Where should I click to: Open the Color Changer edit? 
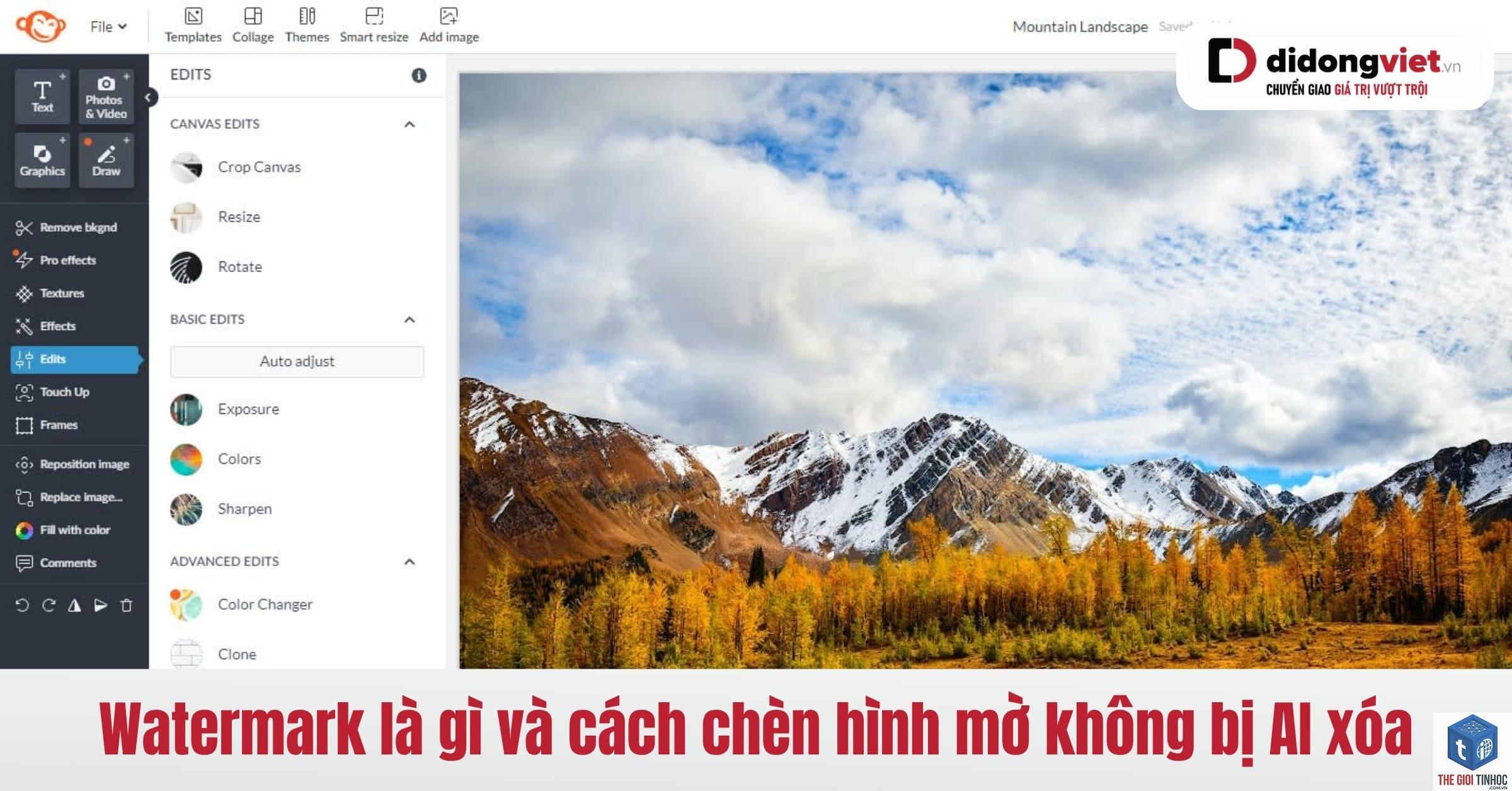click(241, 605)
